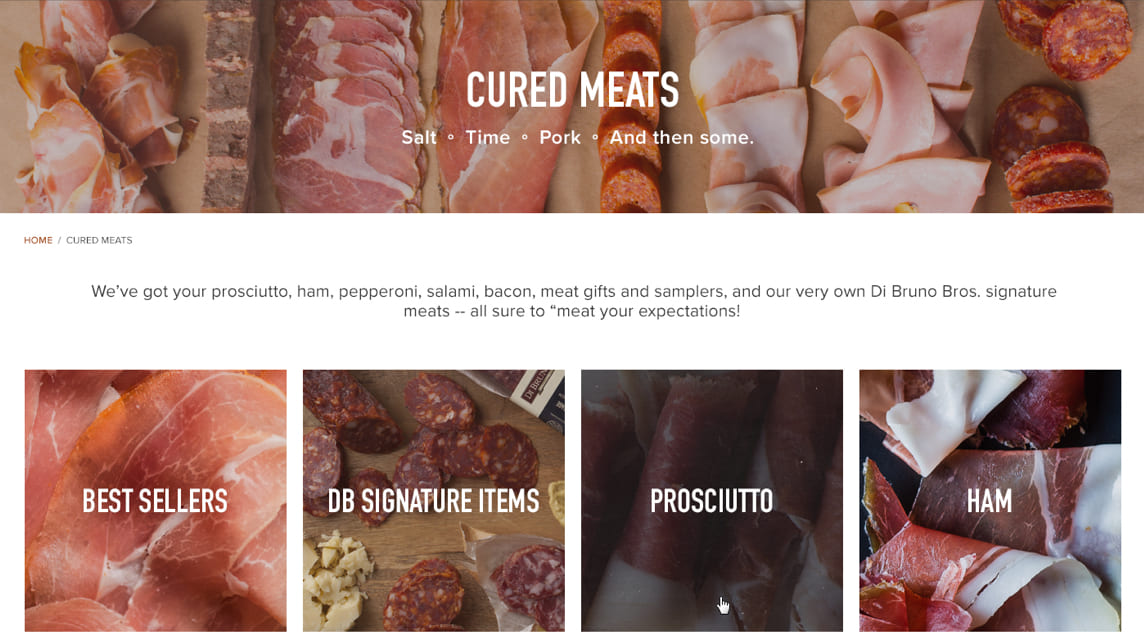Screen dimensions: 1144x640
Task: Click the CURED MEATS hero heading
Action: 573,90
